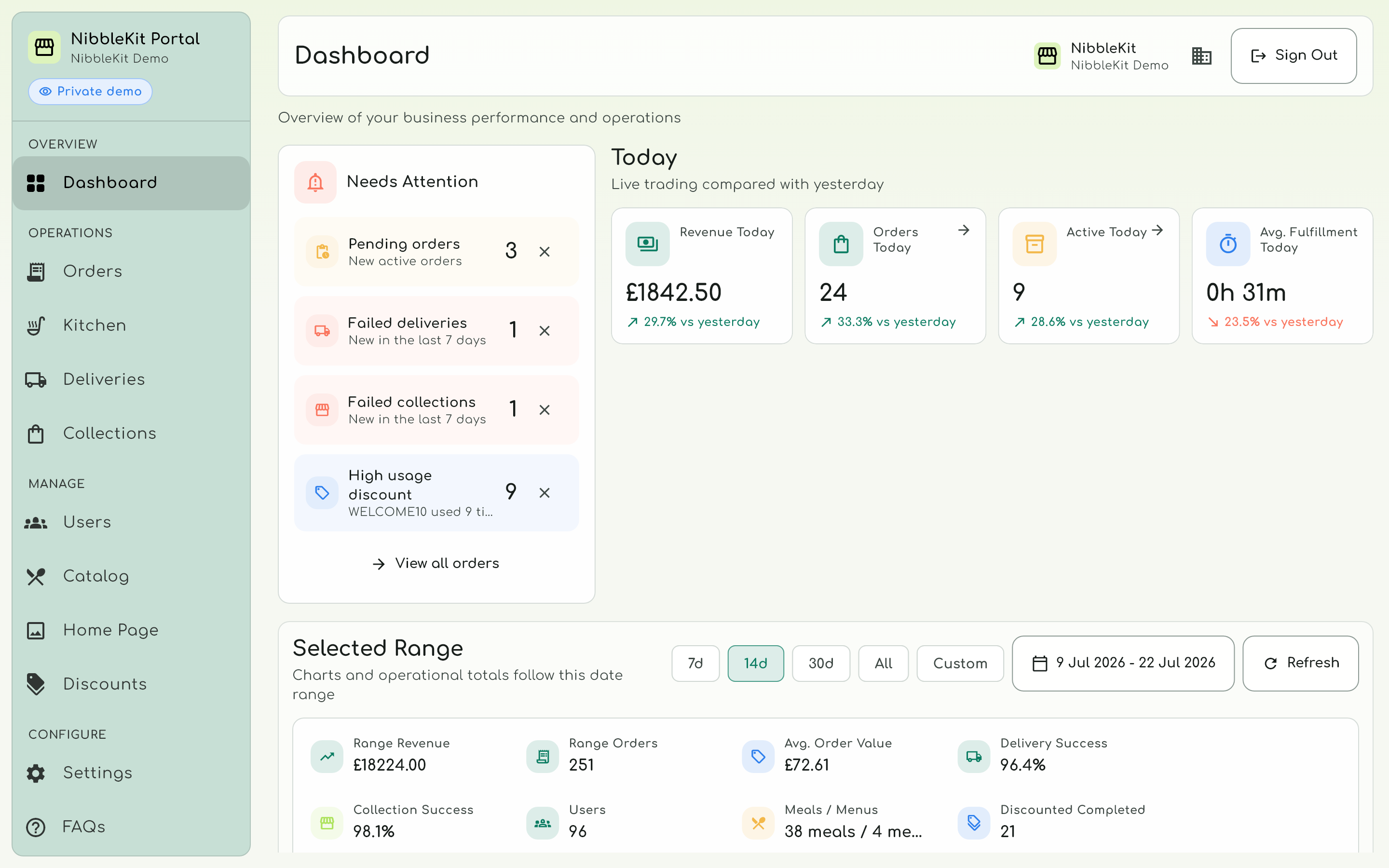Click the High usage discount tag icon
Viewport: 1389px width, 868px height.
click(322, 492)
